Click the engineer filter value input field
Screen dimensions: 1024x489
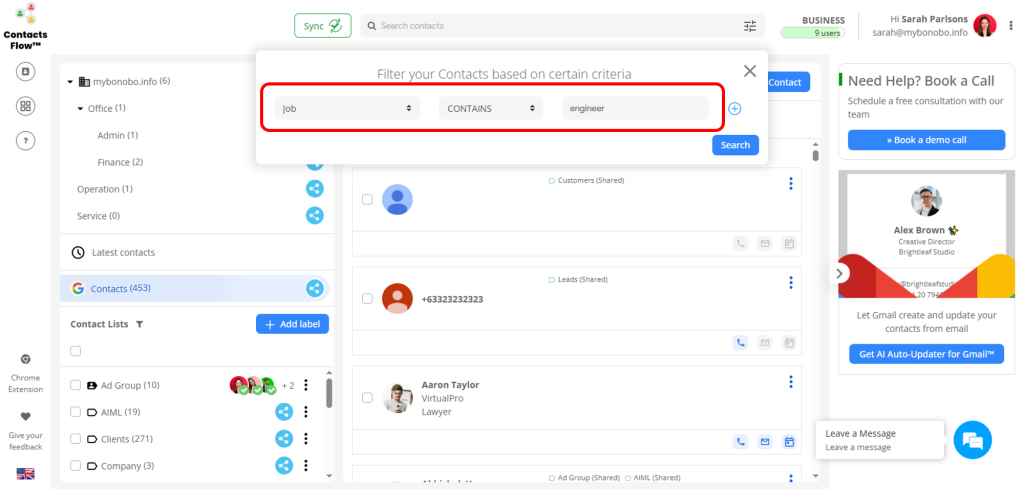coord(635,108)
